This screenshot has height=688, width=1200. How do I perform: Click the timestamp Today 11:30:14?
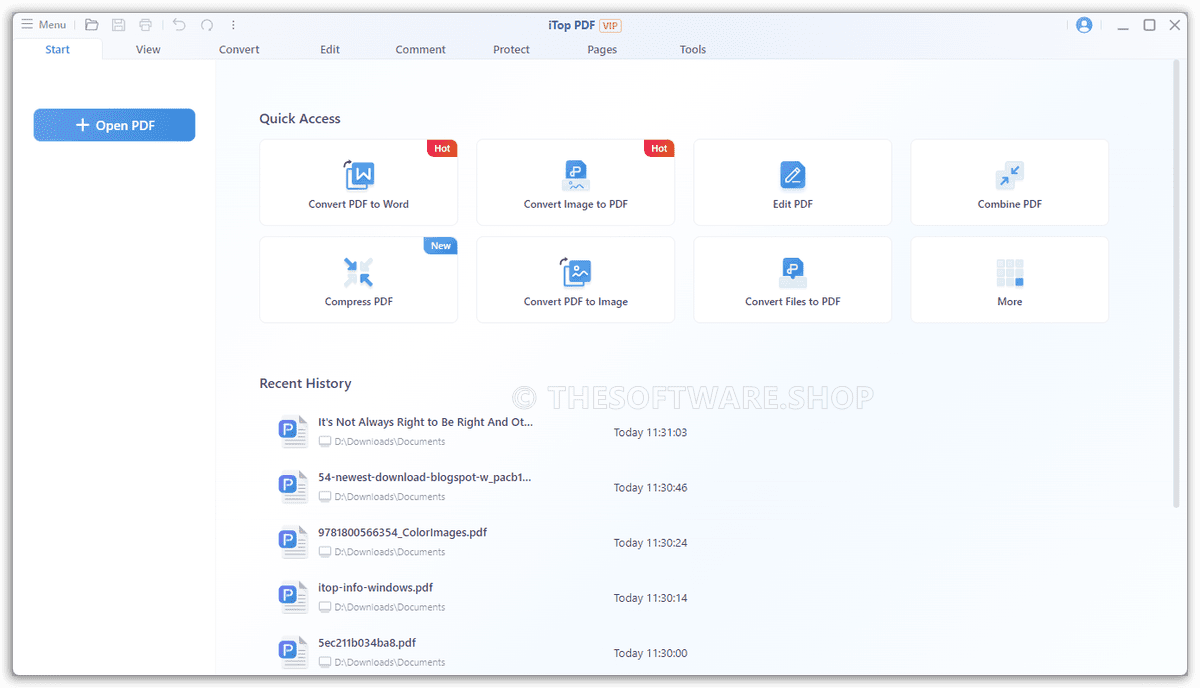[650, 598]
